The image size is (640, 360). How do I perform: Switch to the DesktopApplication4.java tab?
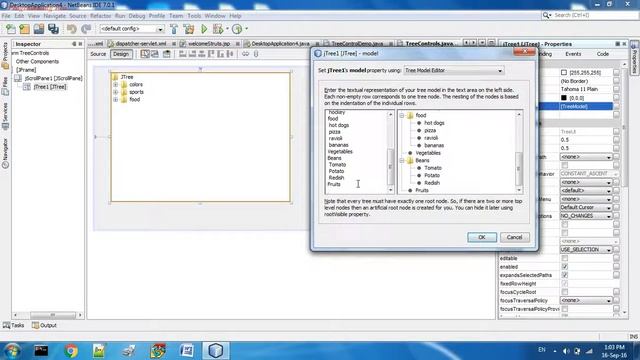pyautogui.click(x=280, y=44)
